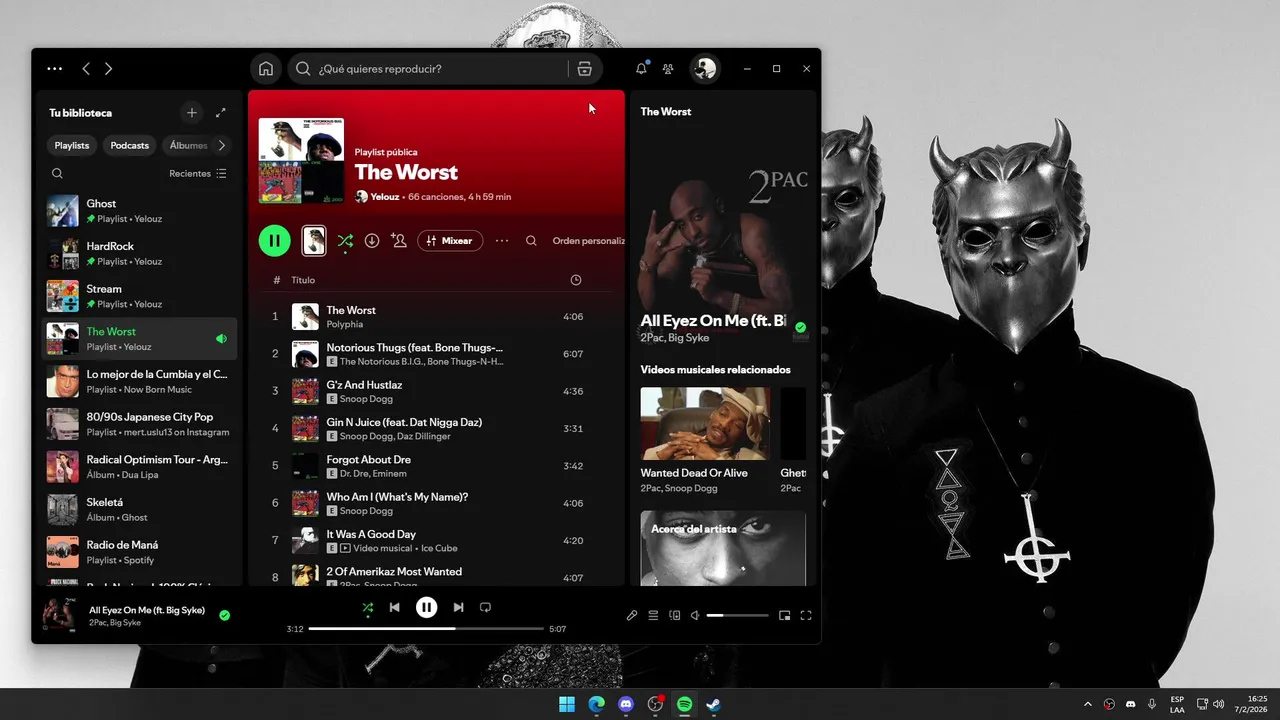The image size is (1280, 720).
Task: Select track Gin N Juice
Action: tap(436, 428)
